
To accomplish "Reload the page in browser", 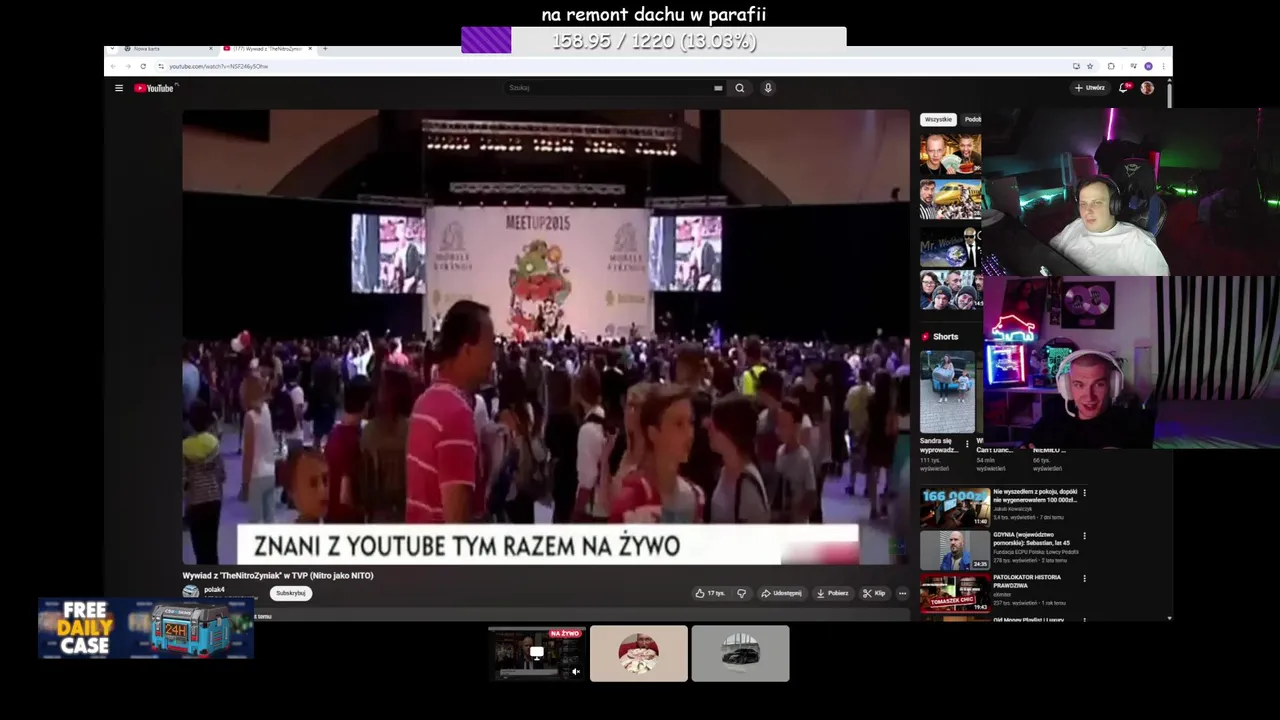I will click(x=143, y=66).
